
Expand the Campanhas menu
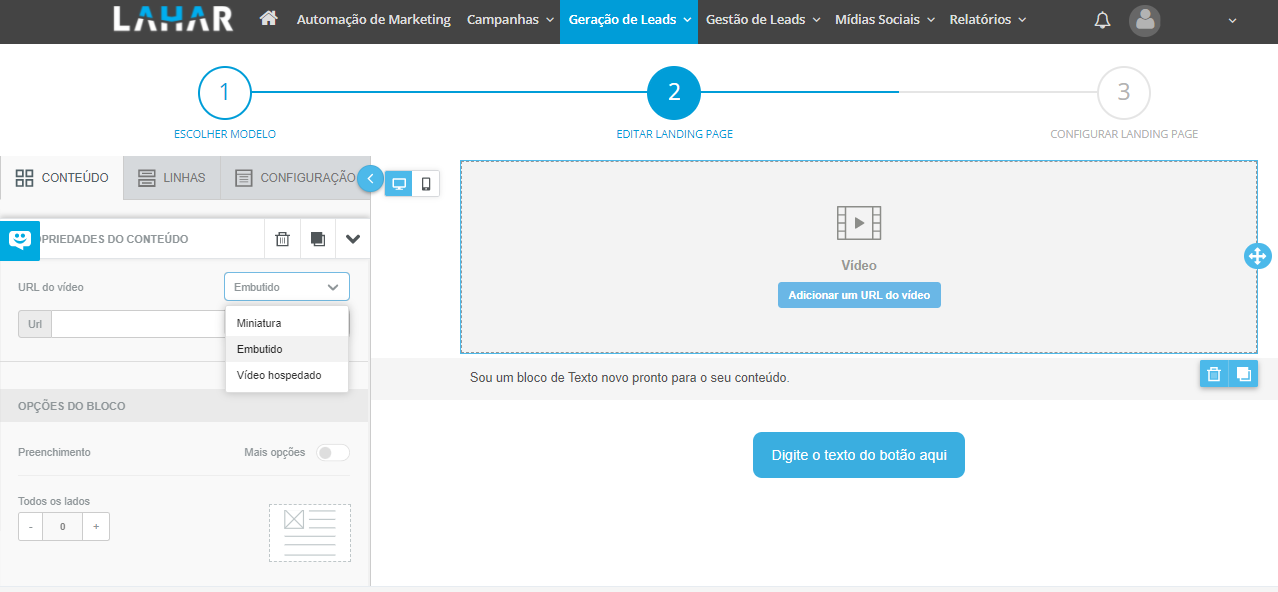[510, 20]
